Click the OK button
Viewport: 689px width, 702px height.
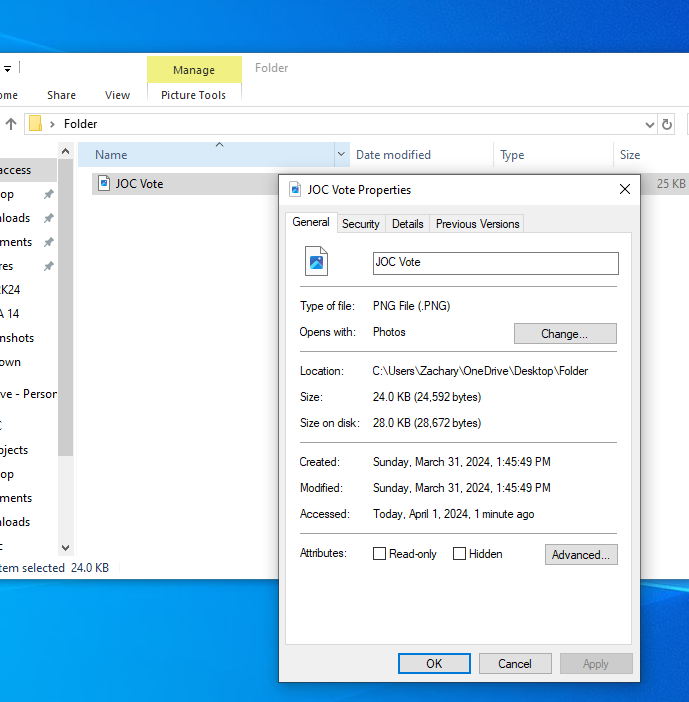(x=434, y=663)
